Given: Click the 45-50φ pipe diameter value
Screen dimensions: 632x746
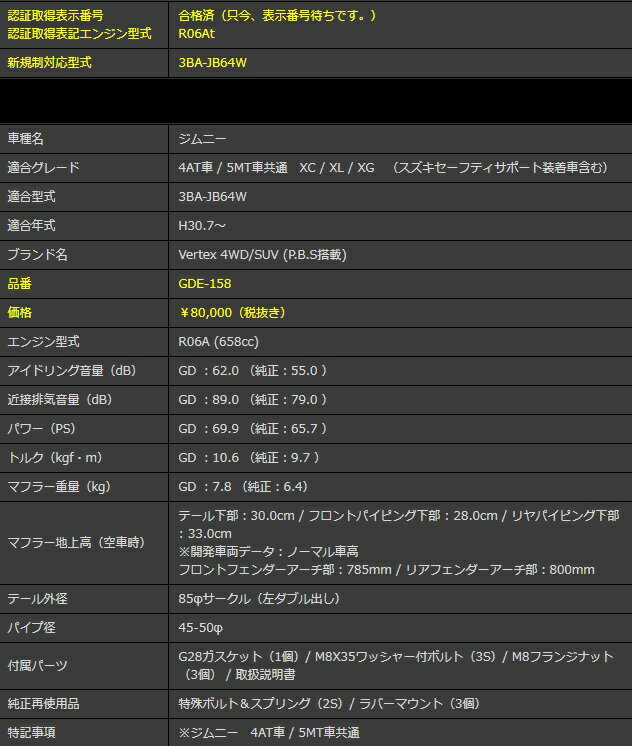Looking at the screenshot, I should (x=200, y=628).
